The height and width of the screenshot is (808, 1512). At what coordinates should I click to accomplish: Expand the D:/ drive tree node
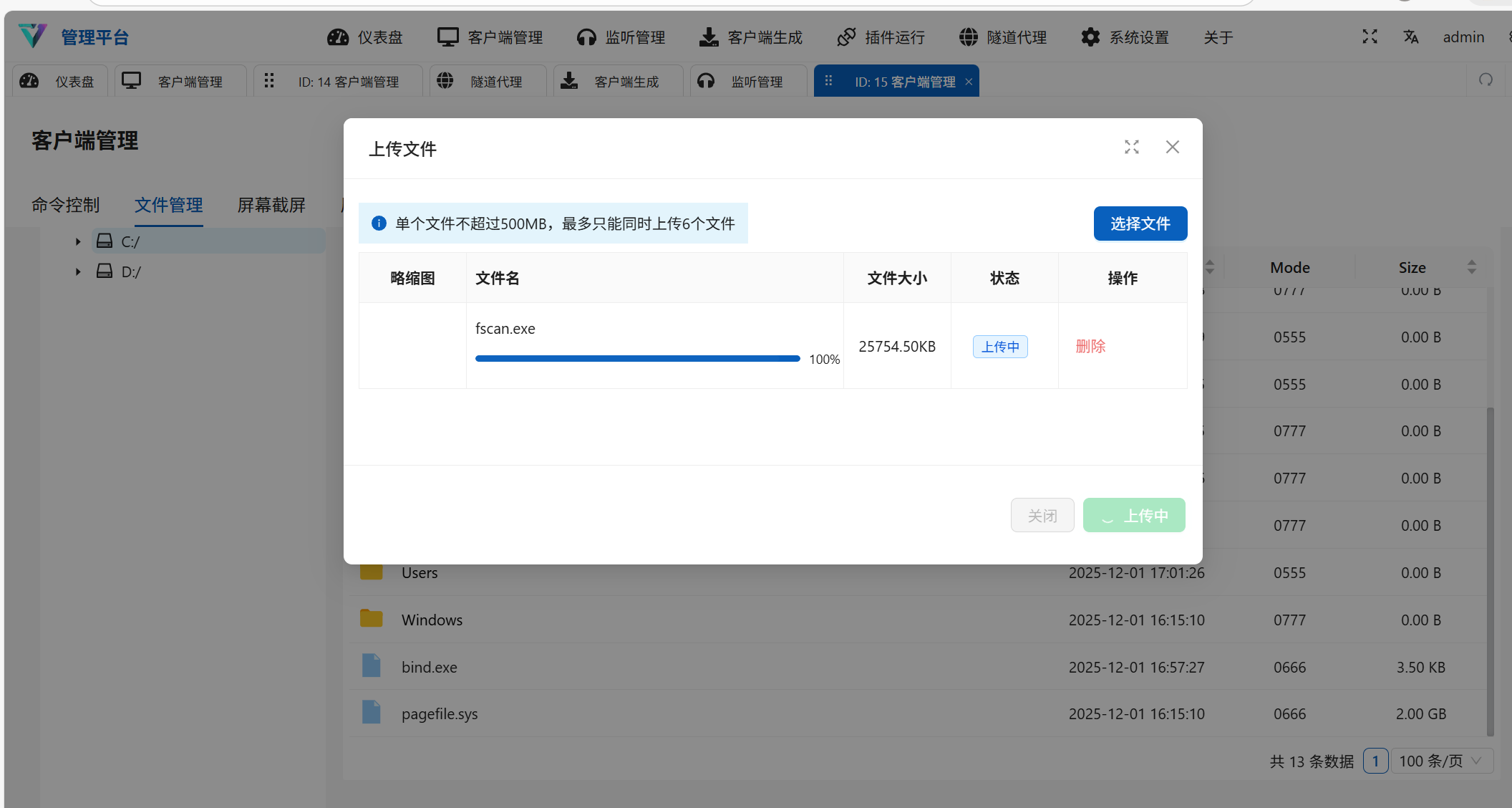pyautogui.click(x=78, y=272)
